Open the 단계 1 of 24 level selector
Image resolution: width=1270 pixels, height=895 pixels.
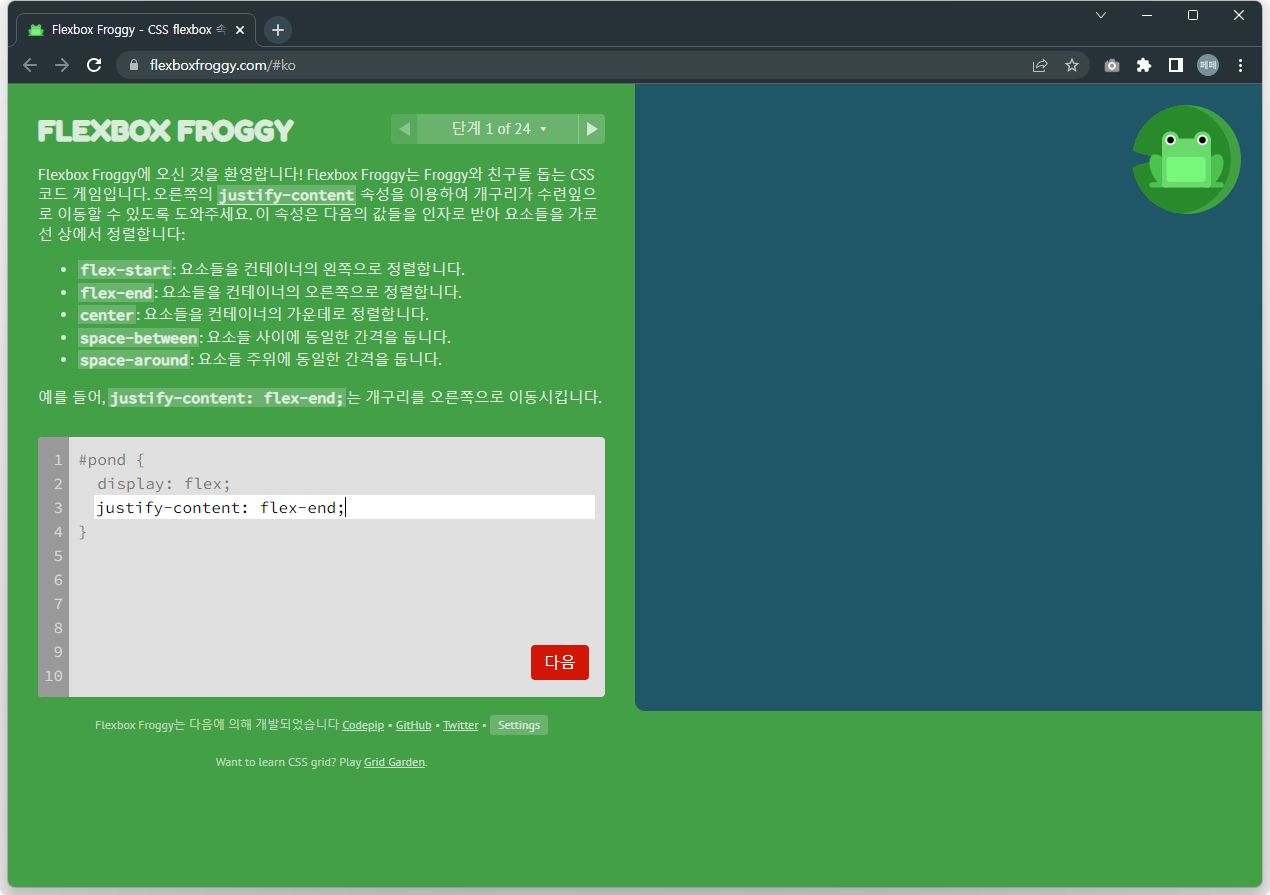point(498,129)
